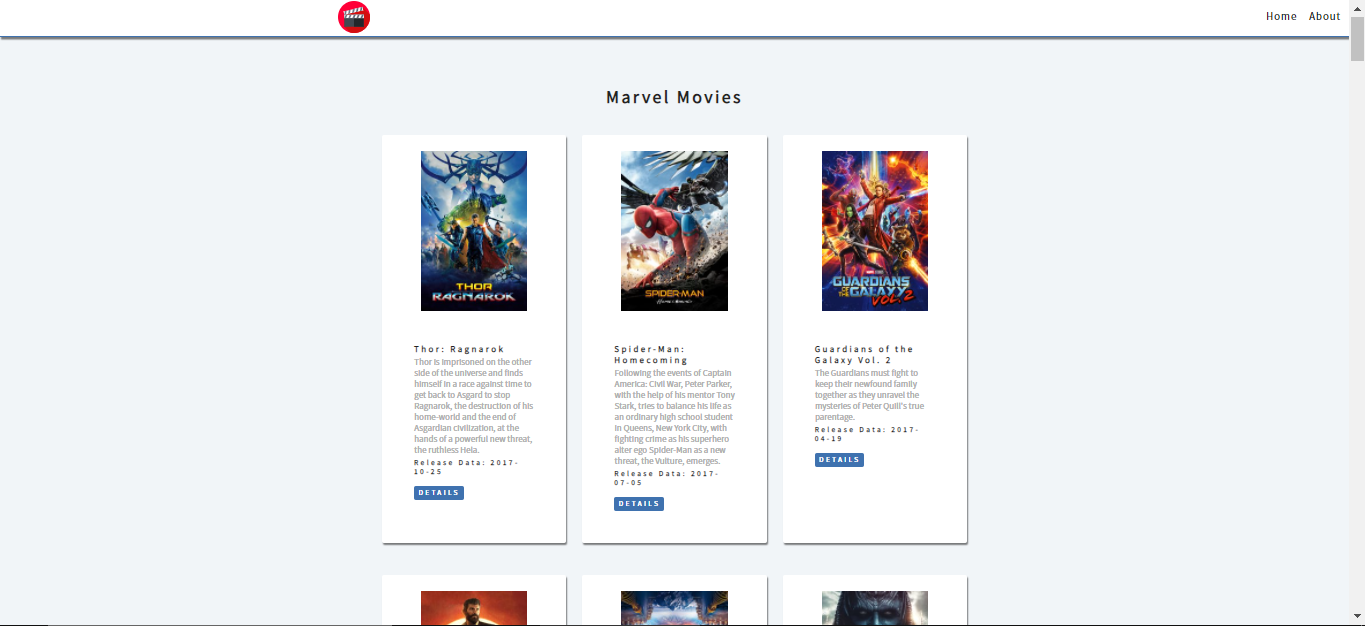This screenshot has width=1365, height=626.
Task: Open Details for Thor: Ragnarok
Action: point(439,493)
